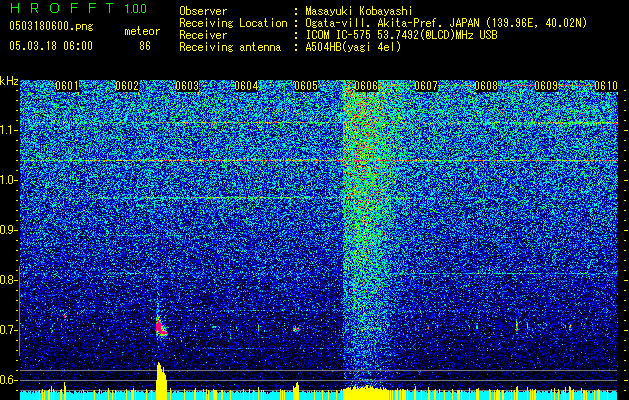
Task: Click observer name Masayuki Kobayashi
Action: [x=359, y=11]
